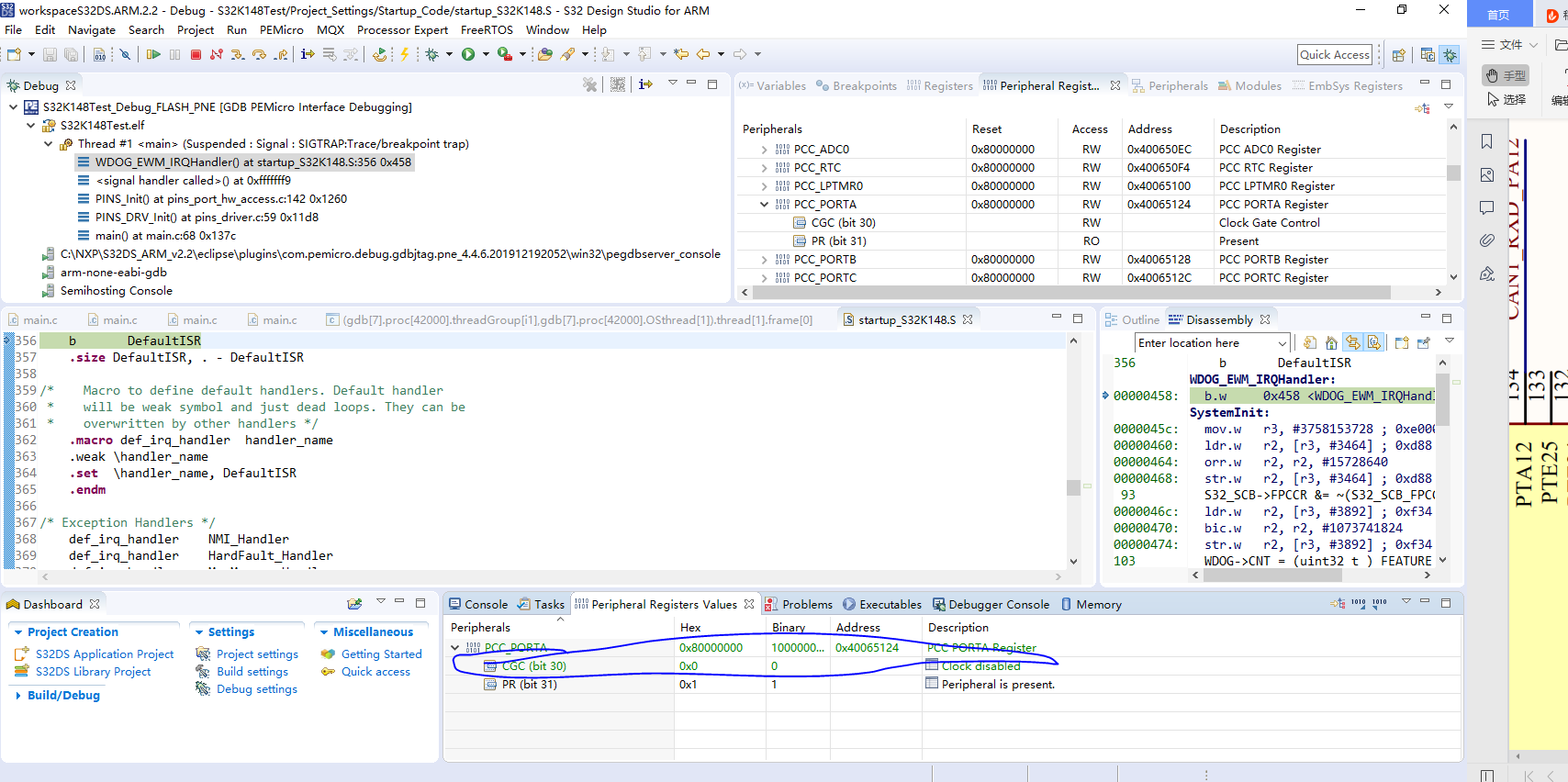Click the Quick Access search field
The width and height of the screenshot is (1568, 782).
tap(1334, 55)
